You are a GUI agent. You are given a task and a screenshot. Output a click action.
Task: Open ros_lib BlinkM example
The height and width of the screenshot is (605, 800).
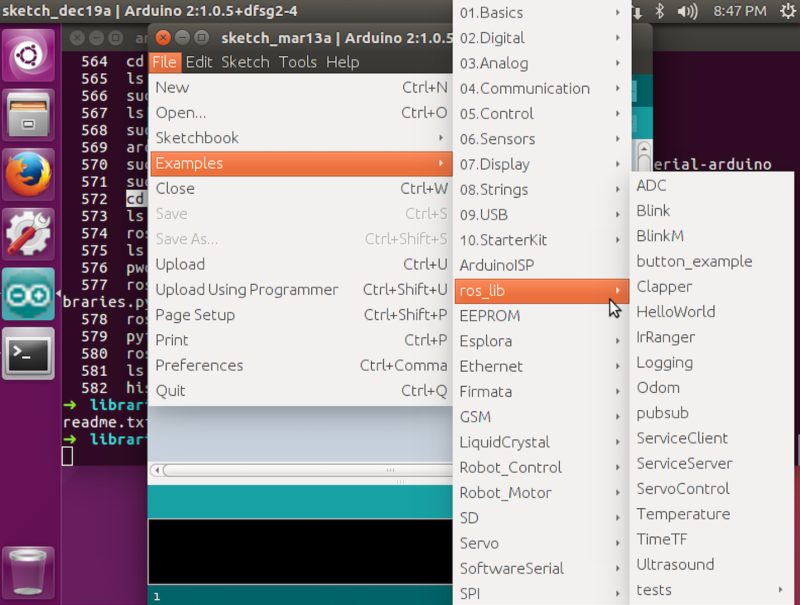(712, 236)
